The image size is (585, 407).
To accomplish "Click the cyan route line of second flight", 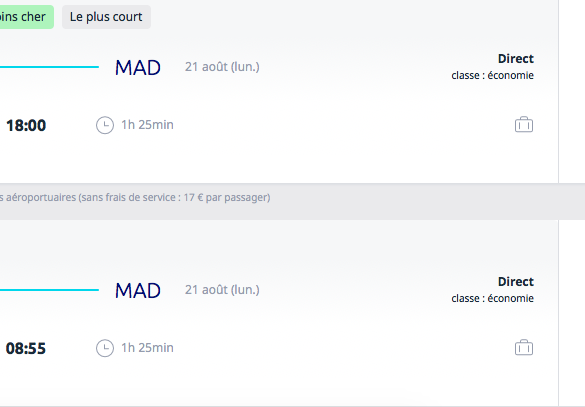I will (x=49, y=290).
